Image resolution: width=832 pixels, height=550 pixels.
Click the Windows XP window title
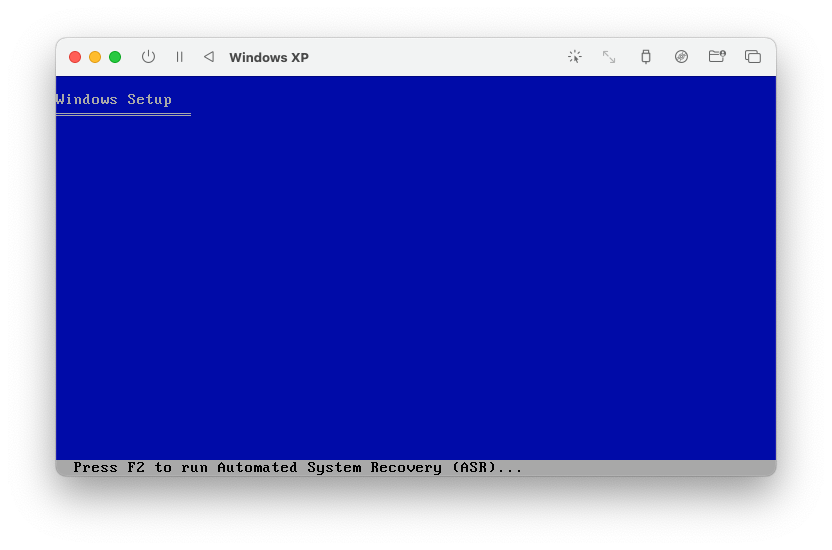tap(269, 57)
